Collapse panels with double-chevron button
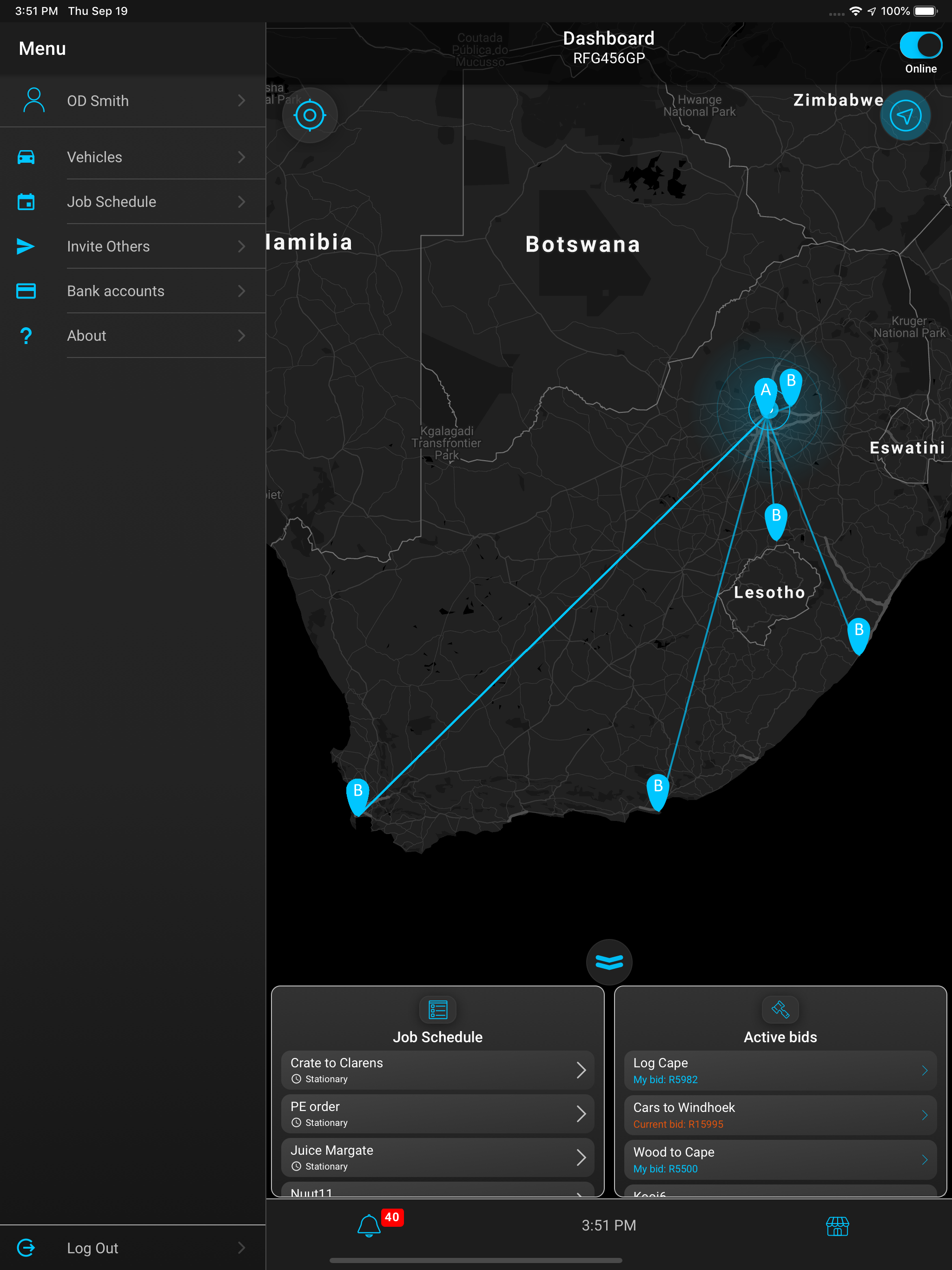952x1270 pixels. coord(608,962)
